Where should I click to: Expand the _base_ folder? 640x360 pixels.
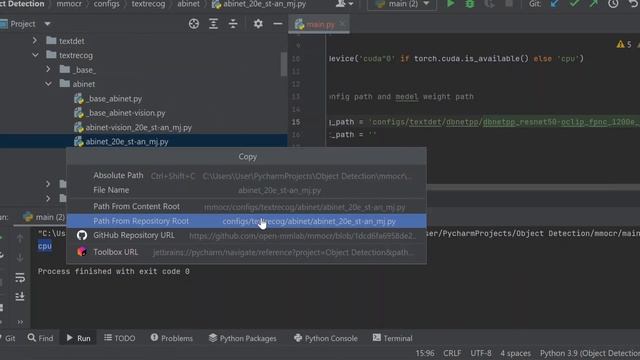point(48,69)
